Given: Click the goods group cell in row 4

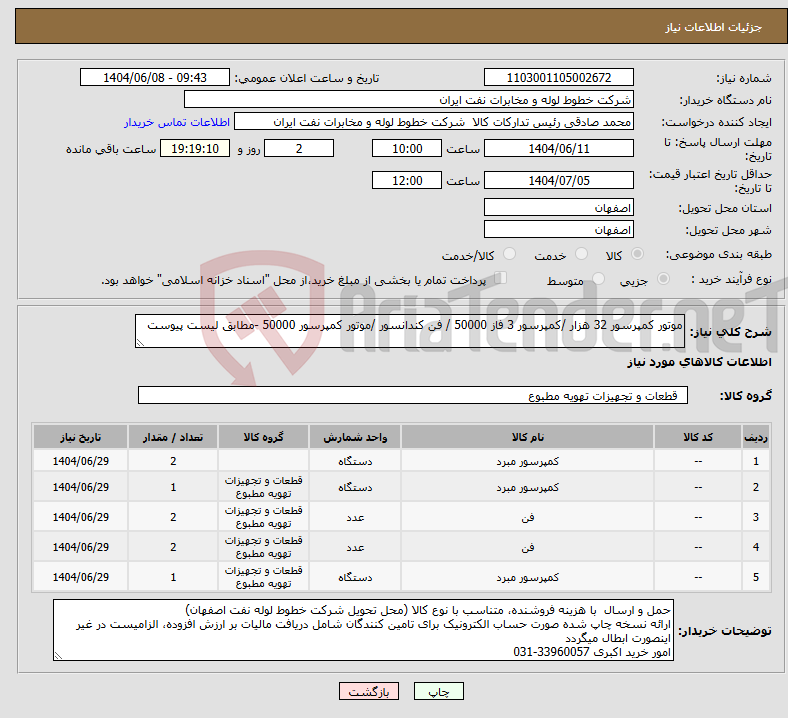Looking at the screenshot, I should click(x=263, y=547).
